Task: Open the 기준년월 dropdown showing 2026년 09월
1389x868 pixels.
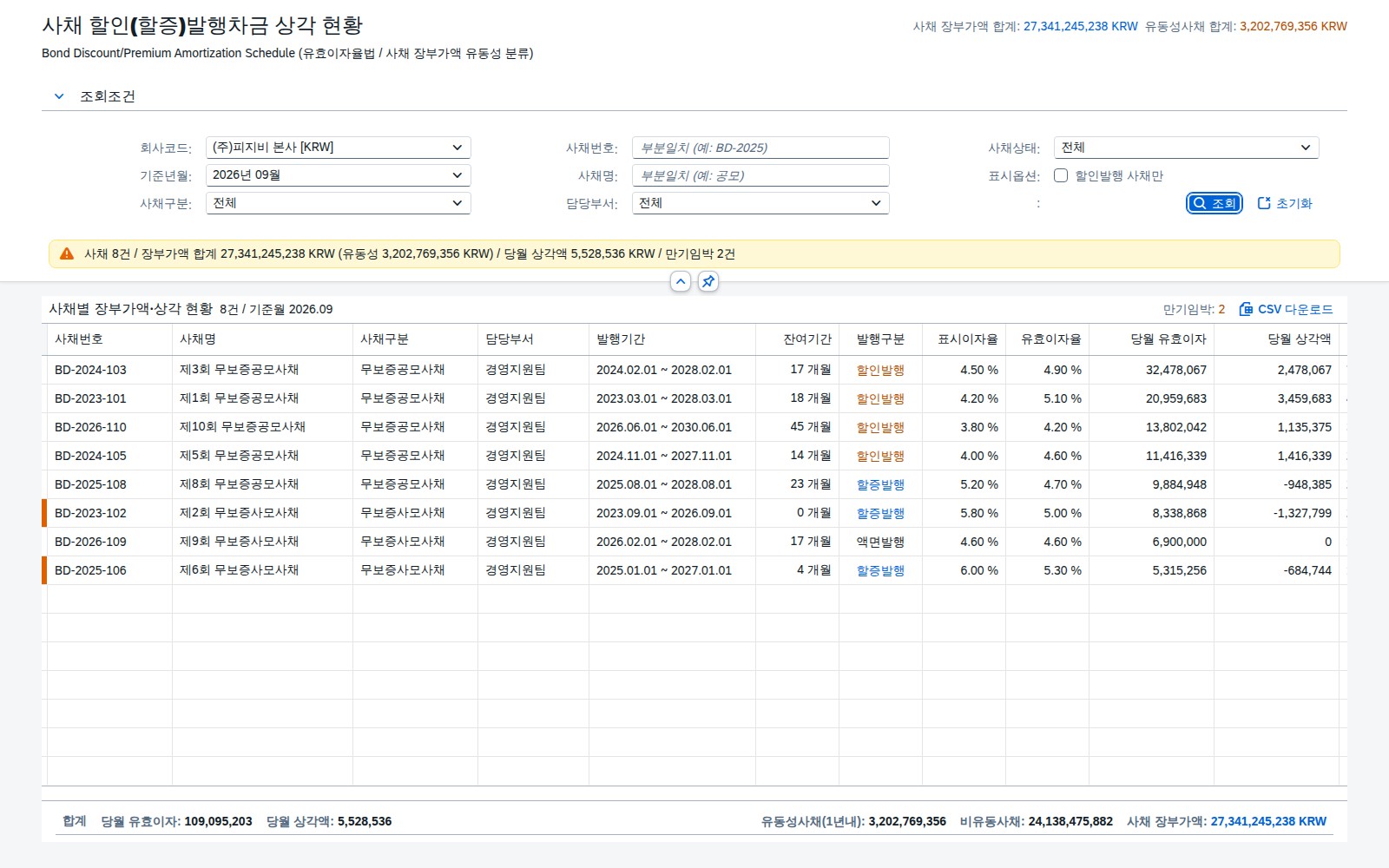Action: pos(338,175)
